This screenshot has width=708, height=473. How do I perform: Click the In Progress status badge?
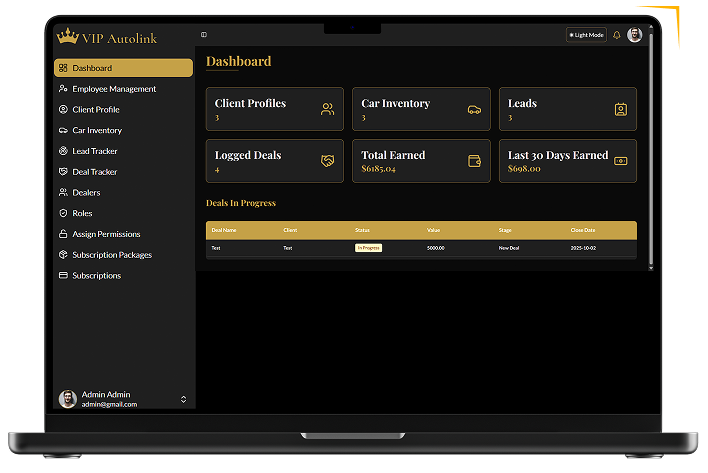368,248
